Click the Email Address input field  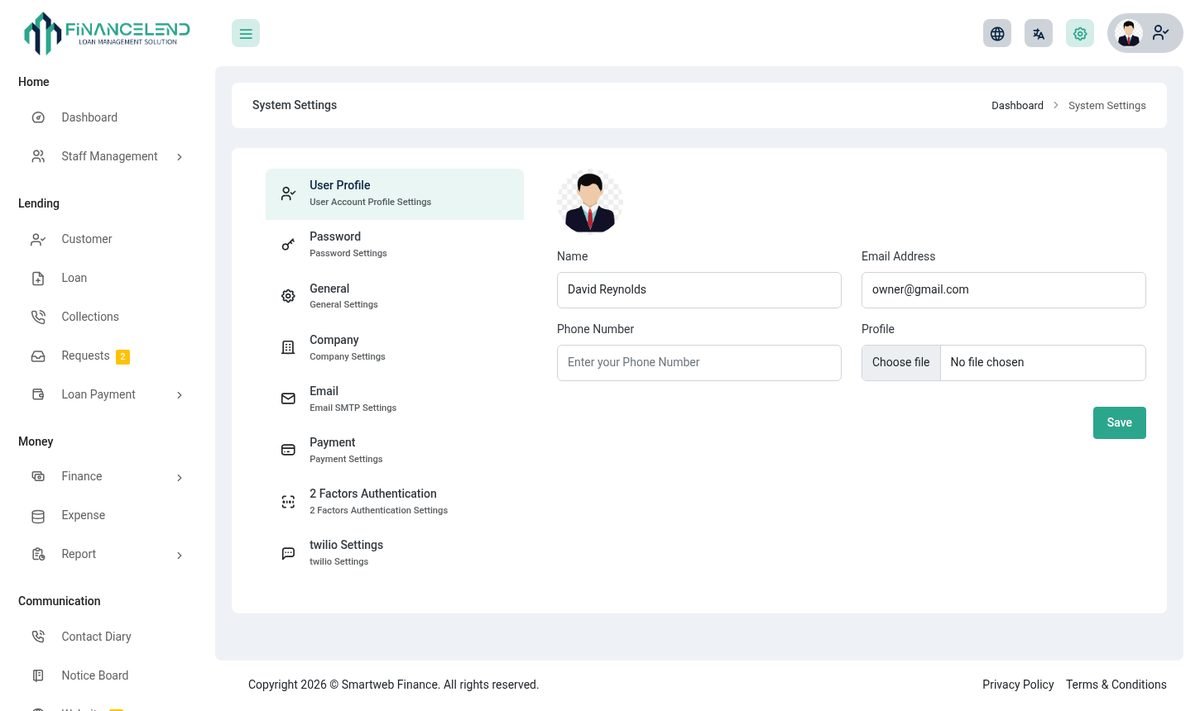tap(1004, 290)
